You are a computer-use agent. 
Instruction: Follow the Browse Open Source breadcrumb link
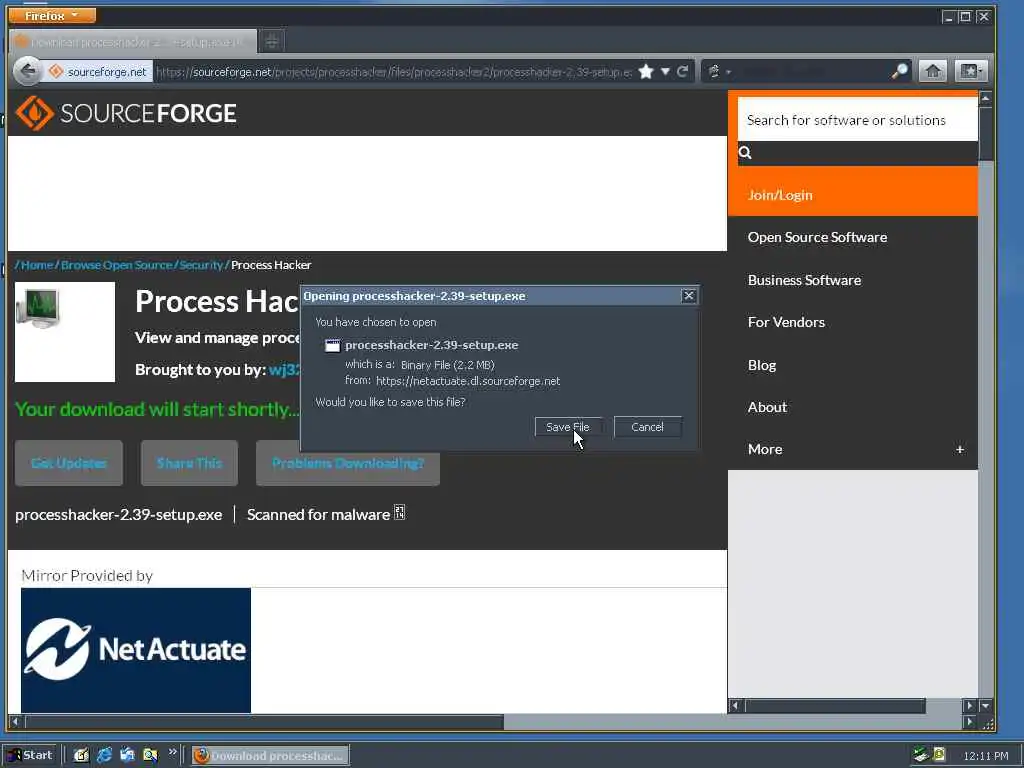pos(116,265)
